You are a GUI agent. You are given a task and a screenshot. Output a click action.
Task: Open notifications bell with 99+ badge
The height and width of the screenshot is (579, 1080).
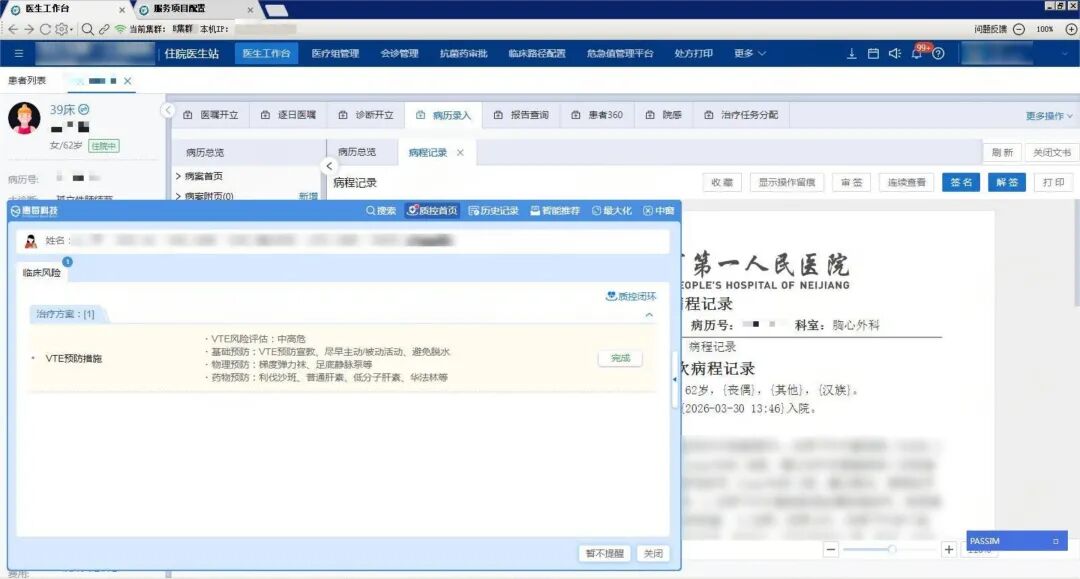click(x=917, y=54)
